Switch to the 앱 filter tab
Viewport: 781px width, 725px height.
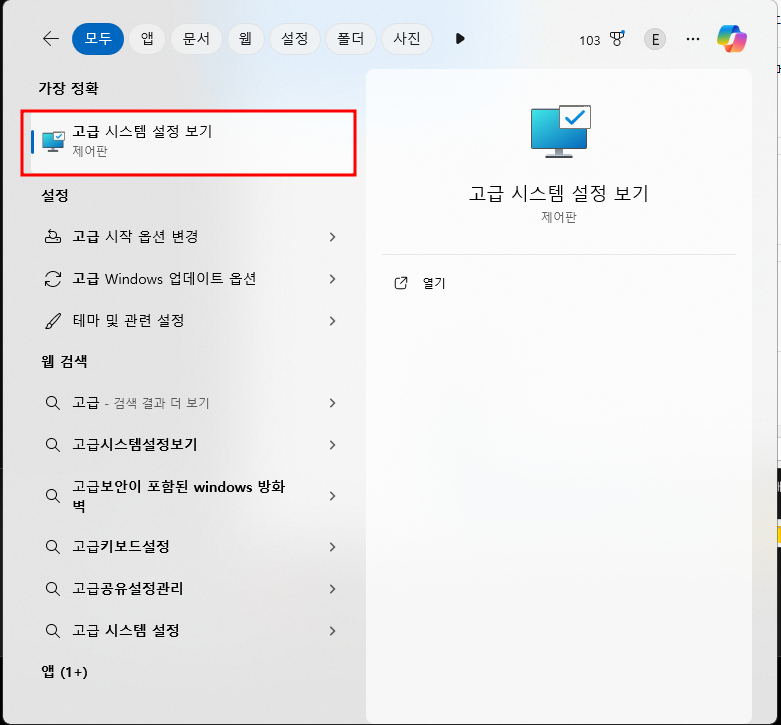pos(147,39)
